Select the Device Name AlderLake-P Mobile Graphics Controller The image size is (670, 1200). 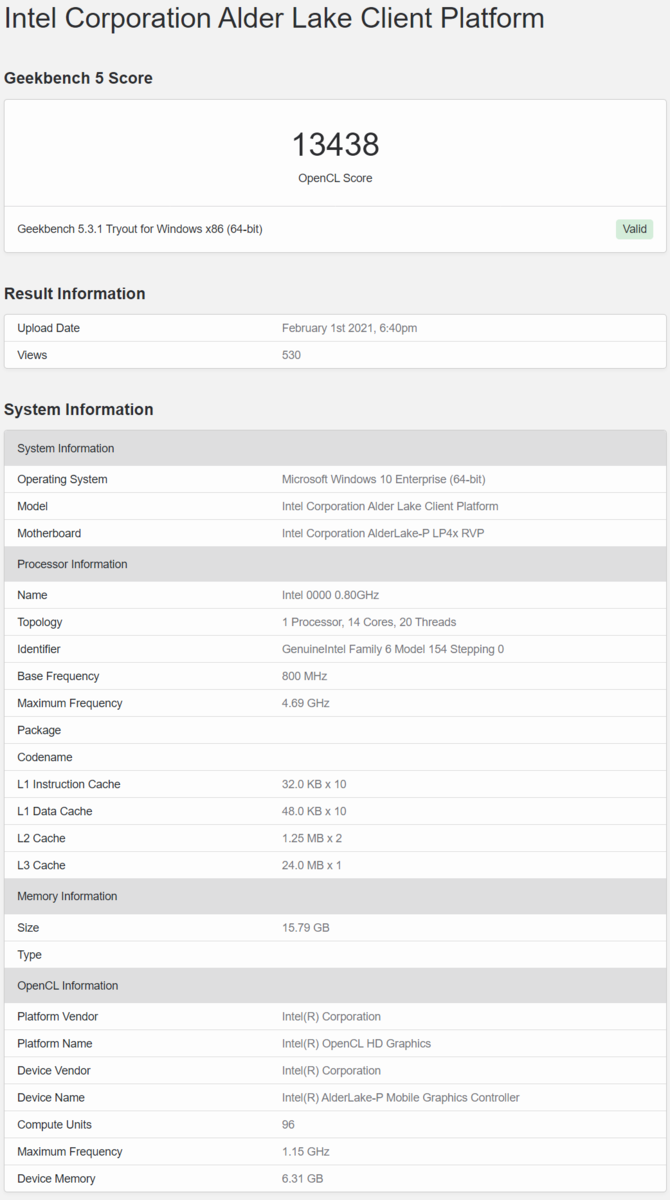pyautogui.click(x=401, y=1097)
